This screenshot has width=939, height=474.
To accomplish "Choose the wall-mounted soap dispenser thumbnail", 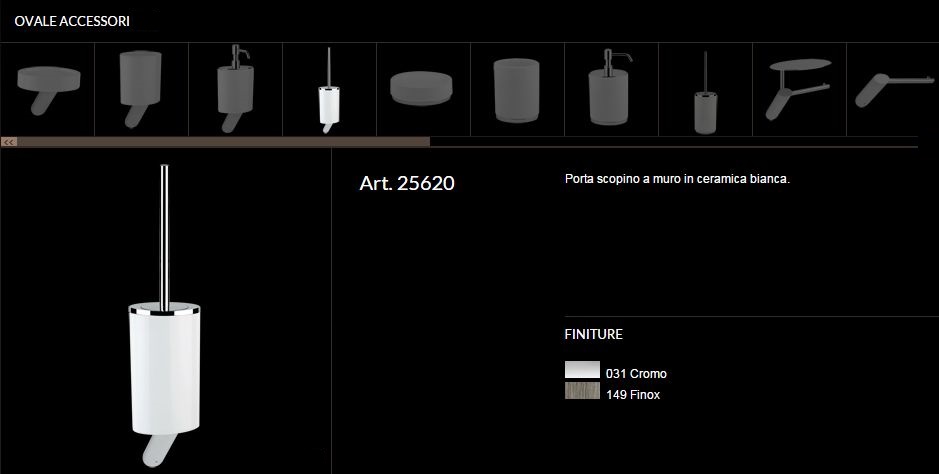I will pos(235,90).
